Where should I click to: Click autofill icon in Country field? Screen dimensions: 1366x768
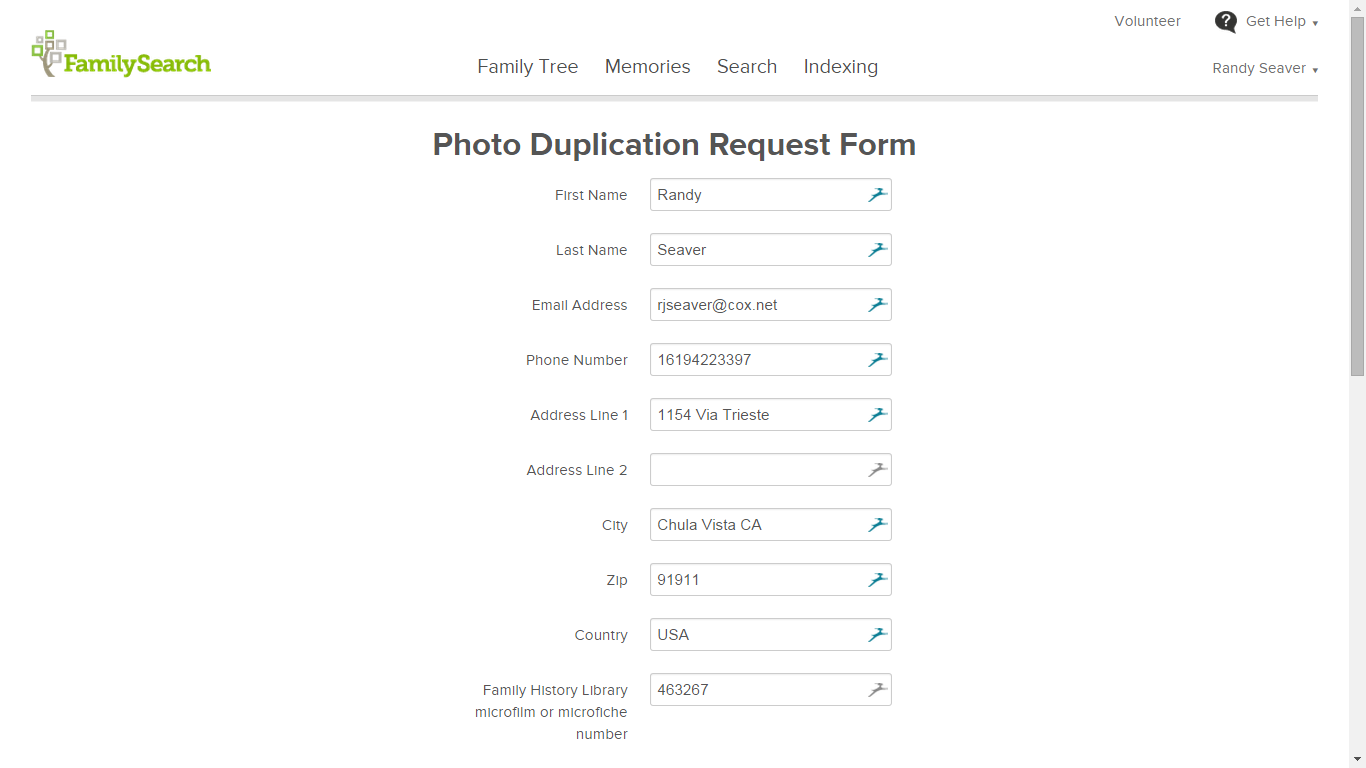coord(878,635)
